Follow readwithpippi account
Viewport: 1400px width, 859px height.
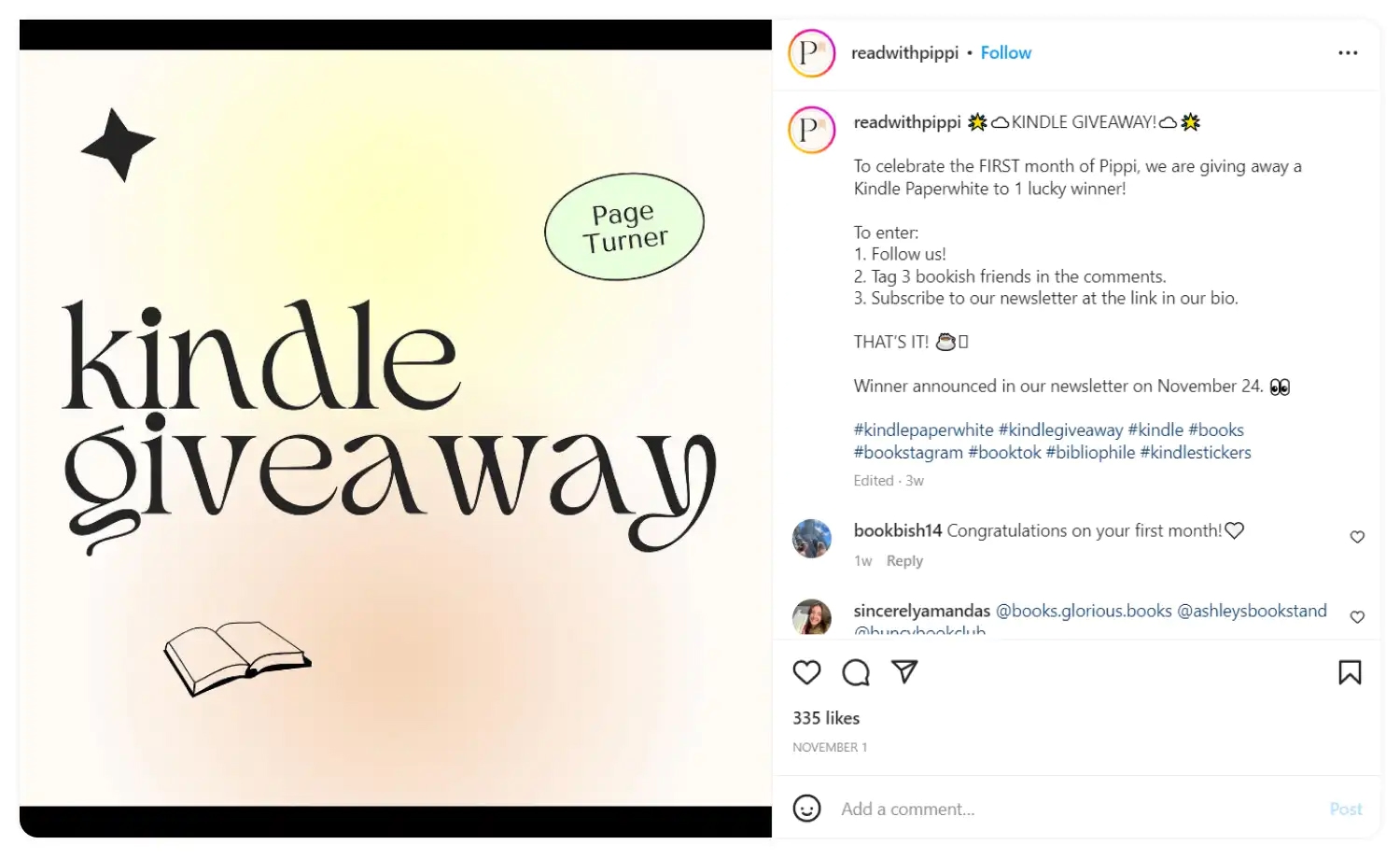[1005, 53]
